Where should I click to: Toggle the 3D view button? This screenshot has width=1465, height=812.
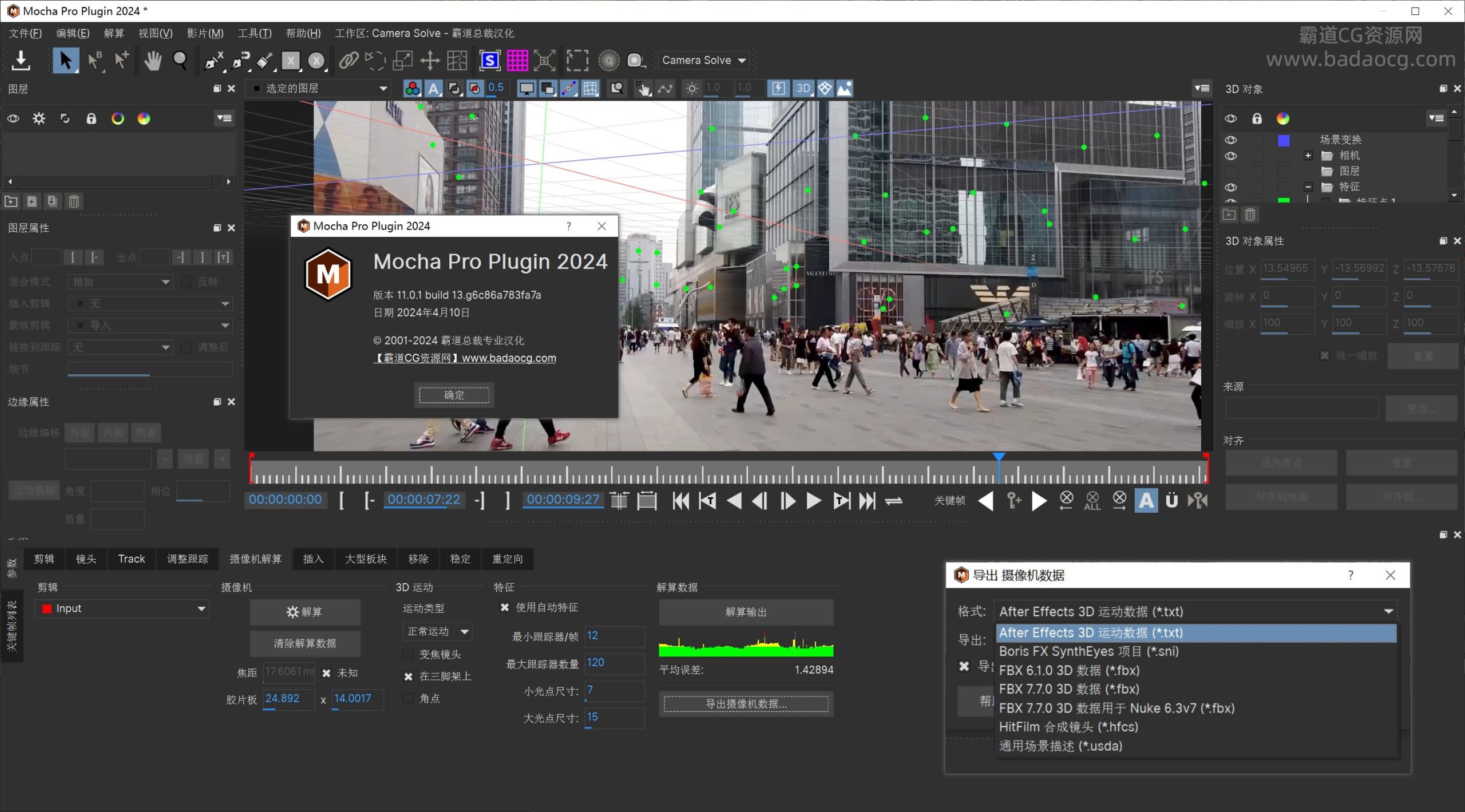tap(803, 88)
